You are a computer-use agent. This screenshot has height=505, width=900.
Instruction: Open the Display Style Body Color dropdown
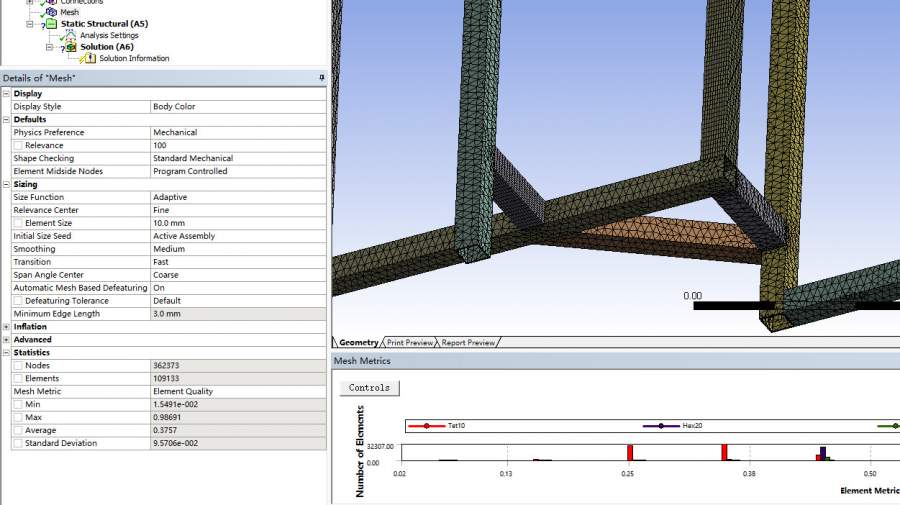(238, 106)
